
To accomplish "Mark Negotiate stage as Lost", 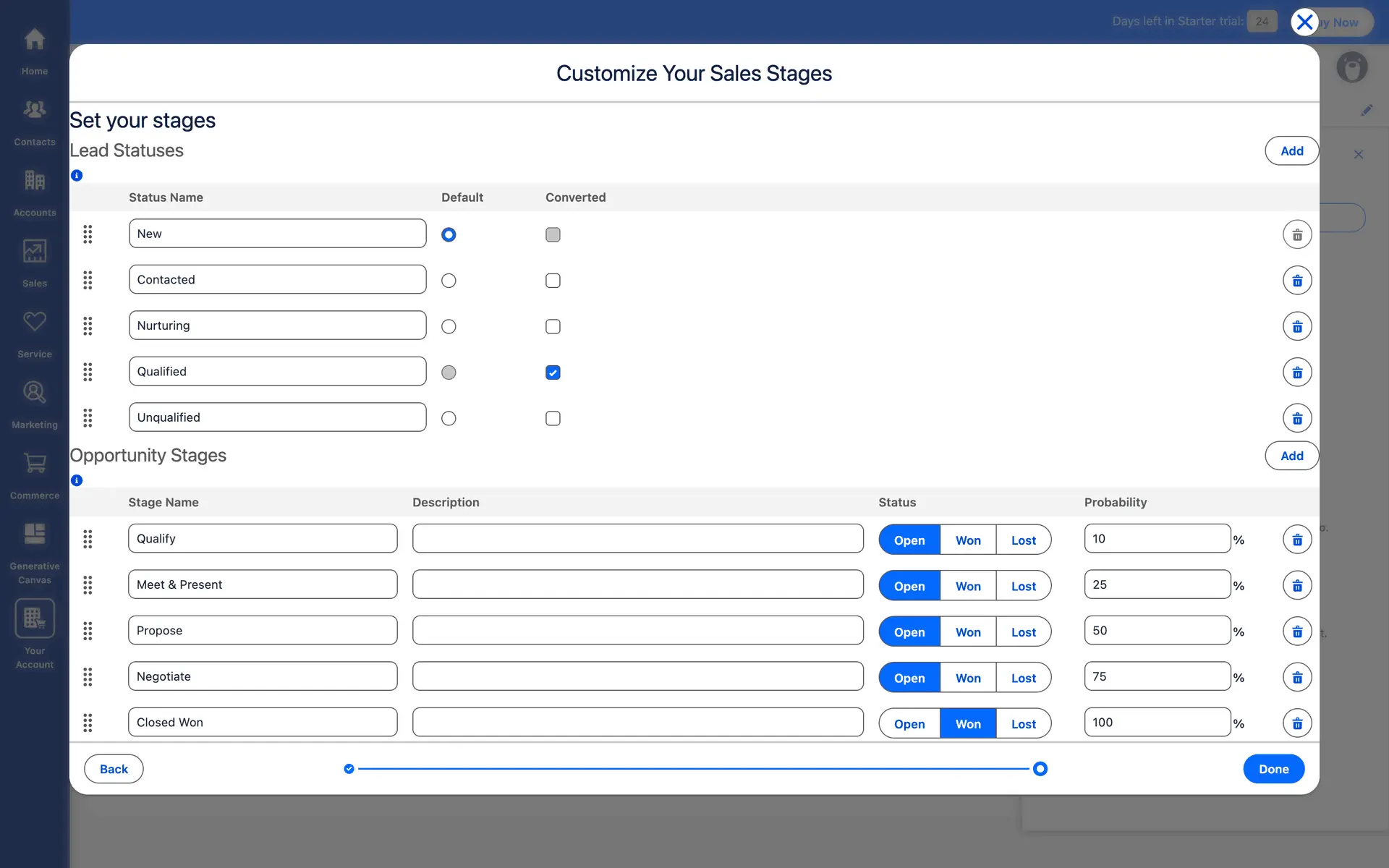I will coord(1023,678).
